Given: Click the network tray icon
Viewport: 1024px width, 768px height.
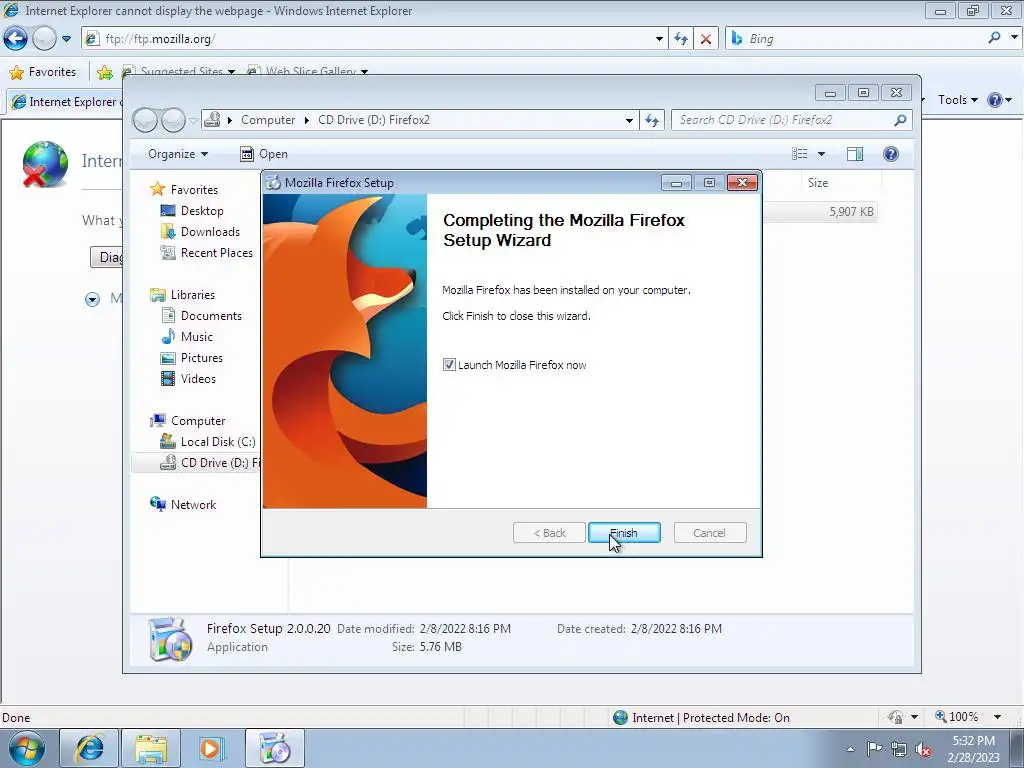Looking at the screenshot, I should [x=899, y=750].
